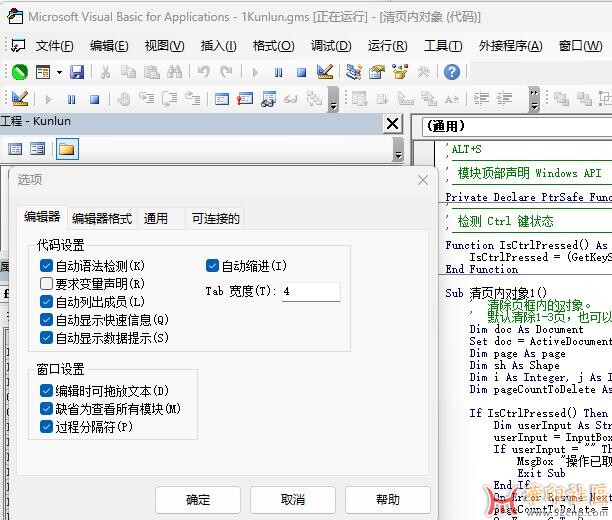Click the Cut scissors icon
Image resolution: width=612 pixels, height=520 pixels.
click(x=105, y=72)
